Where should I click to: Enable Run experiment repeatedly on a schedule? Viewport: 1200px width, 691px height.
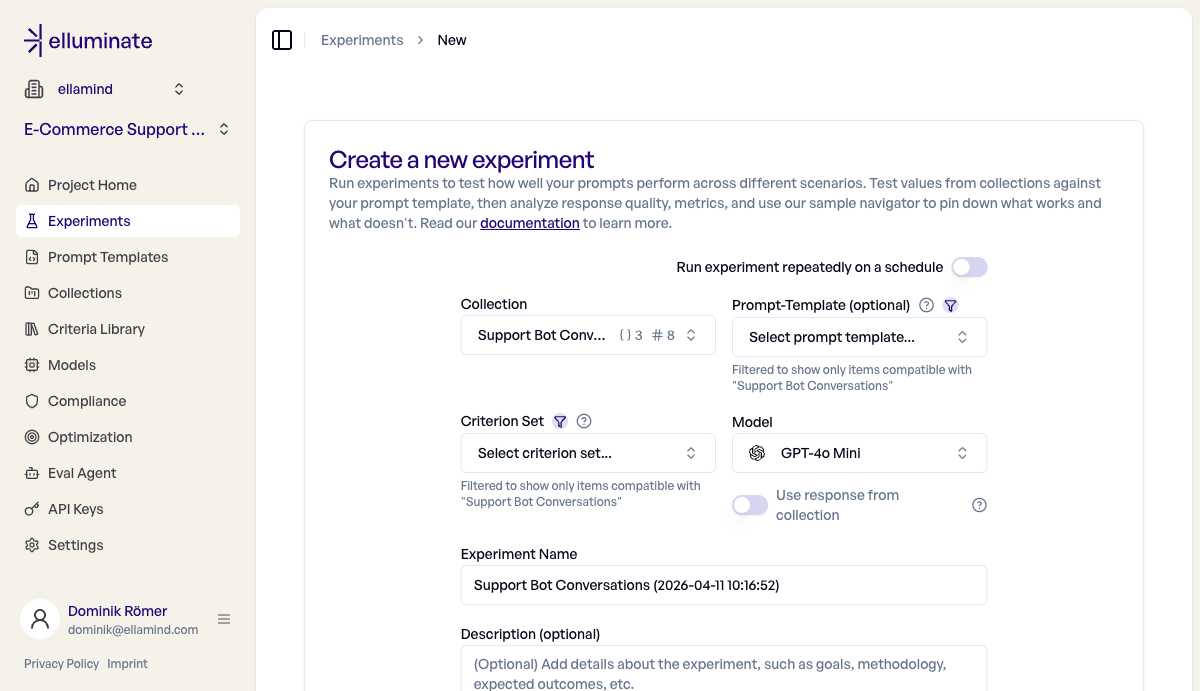tap(969, 267)
